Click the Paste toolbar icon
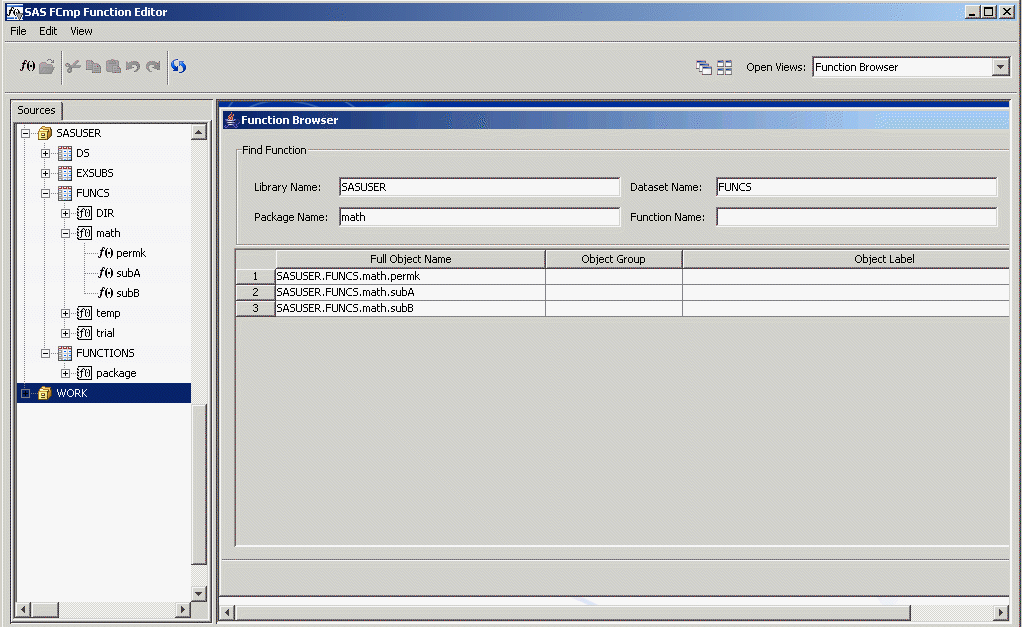The image size is (1022, 627). click(x=113, y=66)
